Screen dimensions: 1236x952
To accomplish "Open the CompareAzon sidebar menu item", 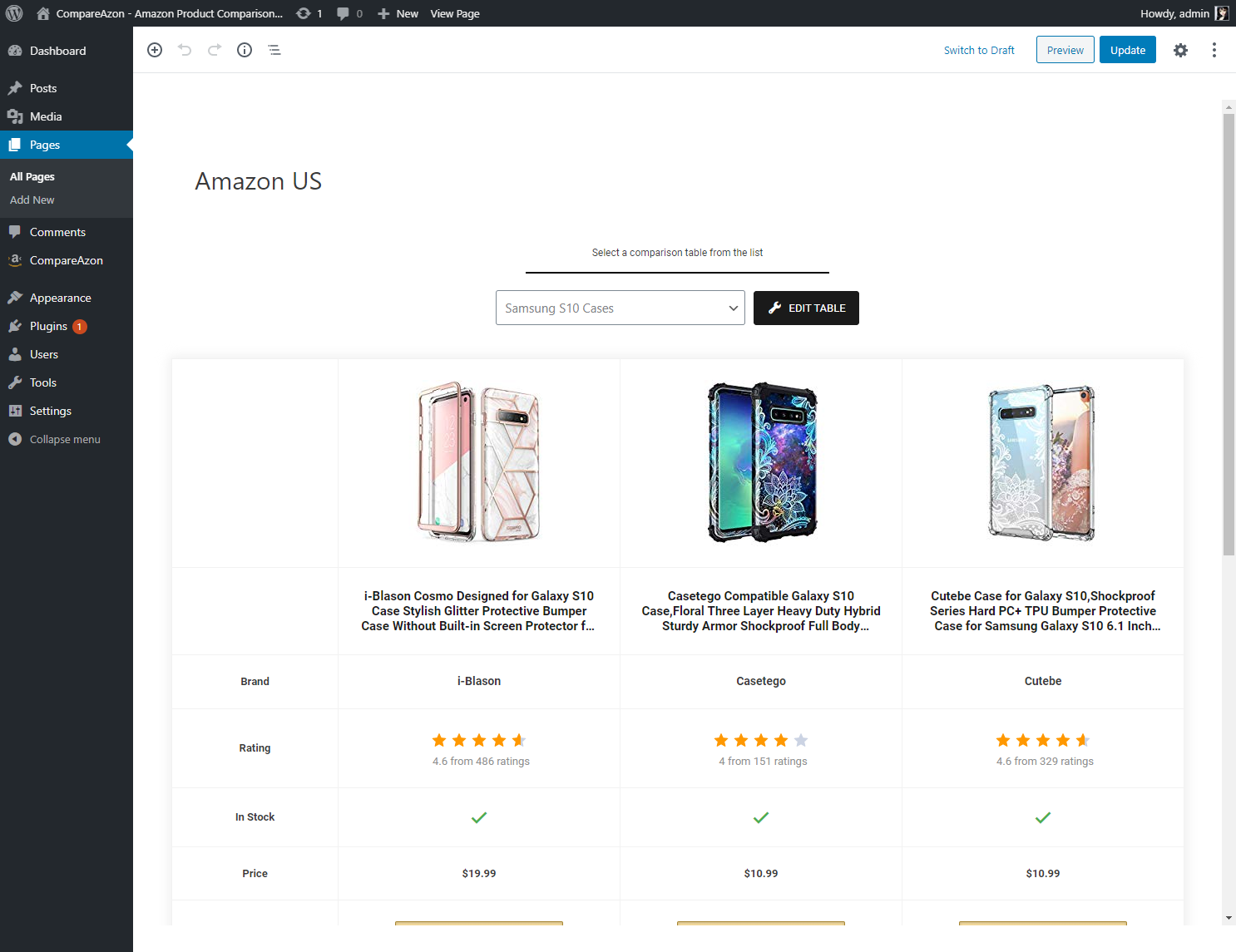I will coord(66,260).
